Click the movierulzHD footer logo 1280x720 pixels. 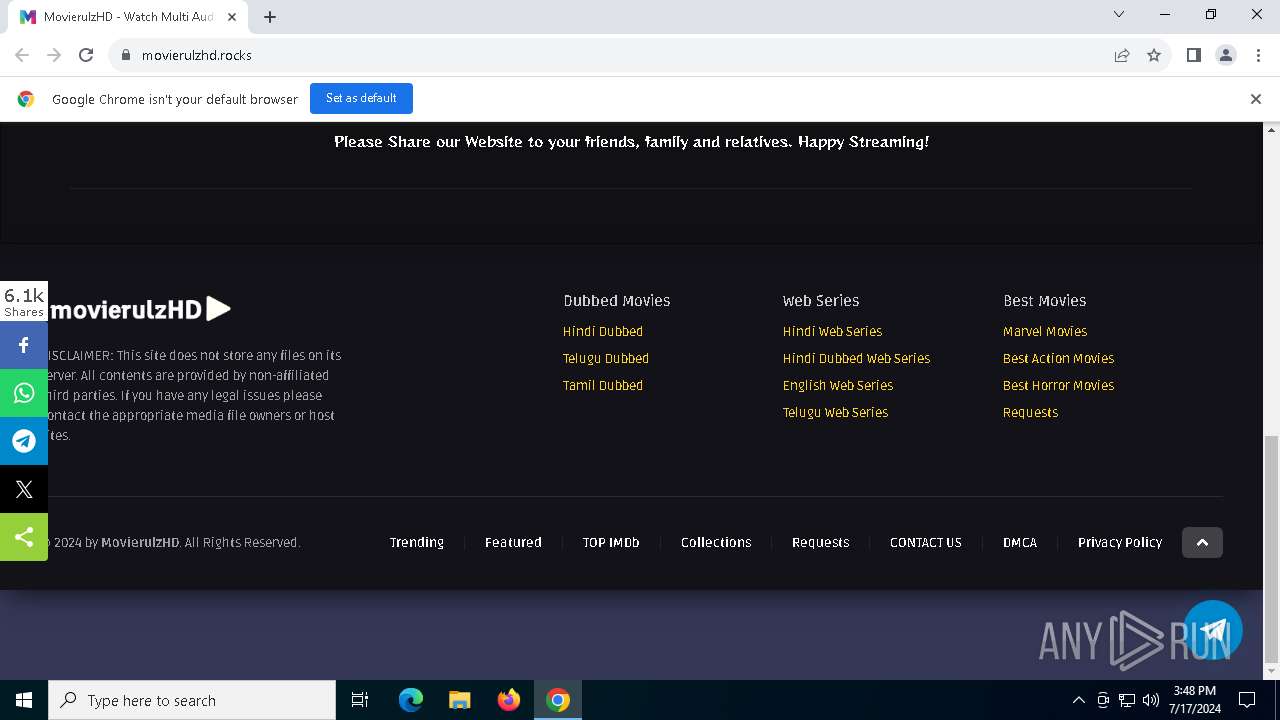(140, 309)
